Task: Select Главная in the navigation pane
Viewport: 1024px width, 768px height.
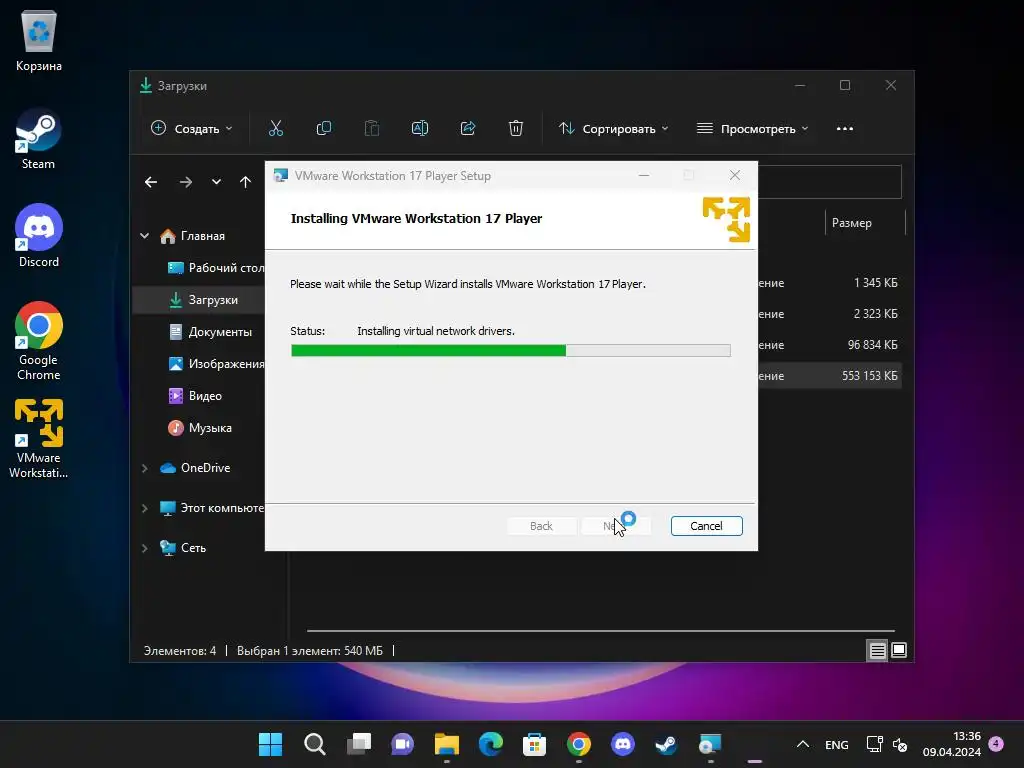Action: (x=202, y=236)
